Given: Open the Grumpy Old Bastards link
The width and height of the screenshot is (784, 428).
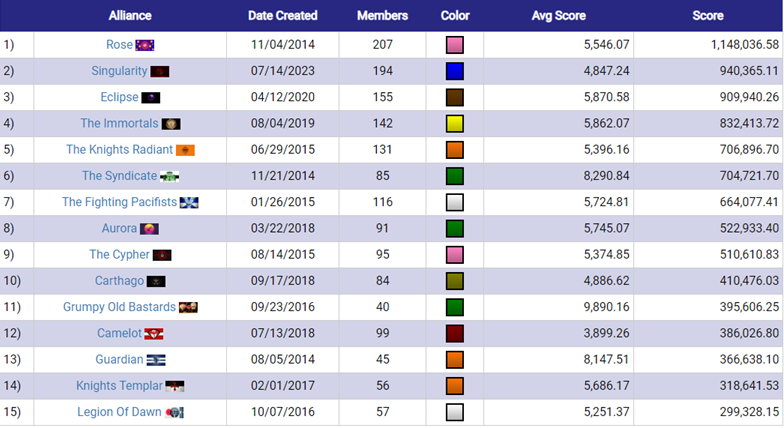Looking at the screenshot, I should 119,307.
